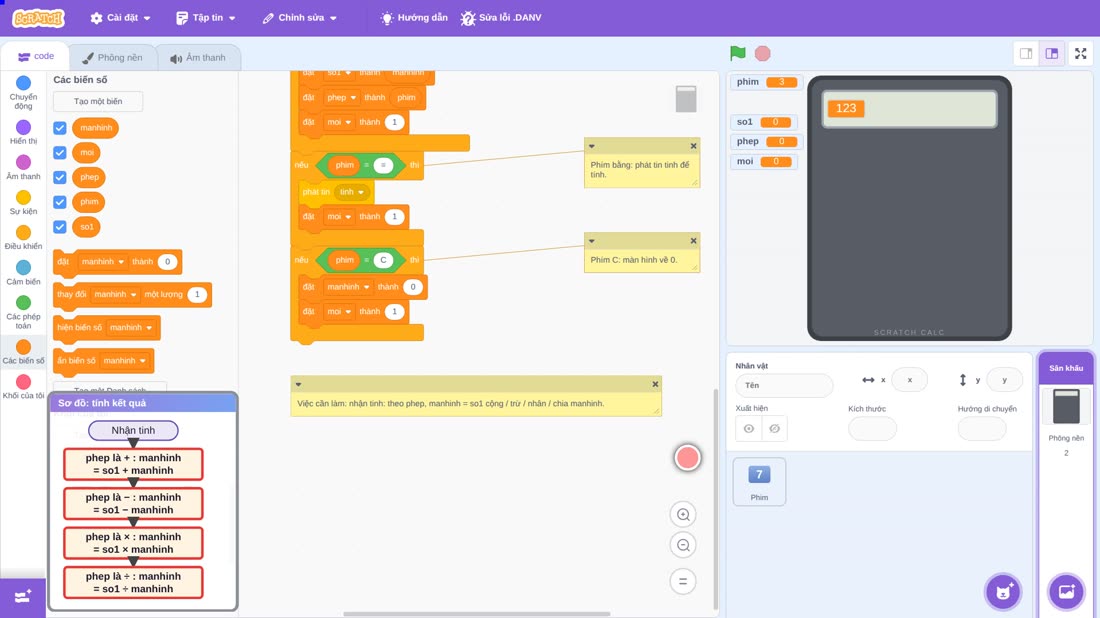
Task: Open the choose sprite button
Action: pyautogui.click(x=1003, y=591)
